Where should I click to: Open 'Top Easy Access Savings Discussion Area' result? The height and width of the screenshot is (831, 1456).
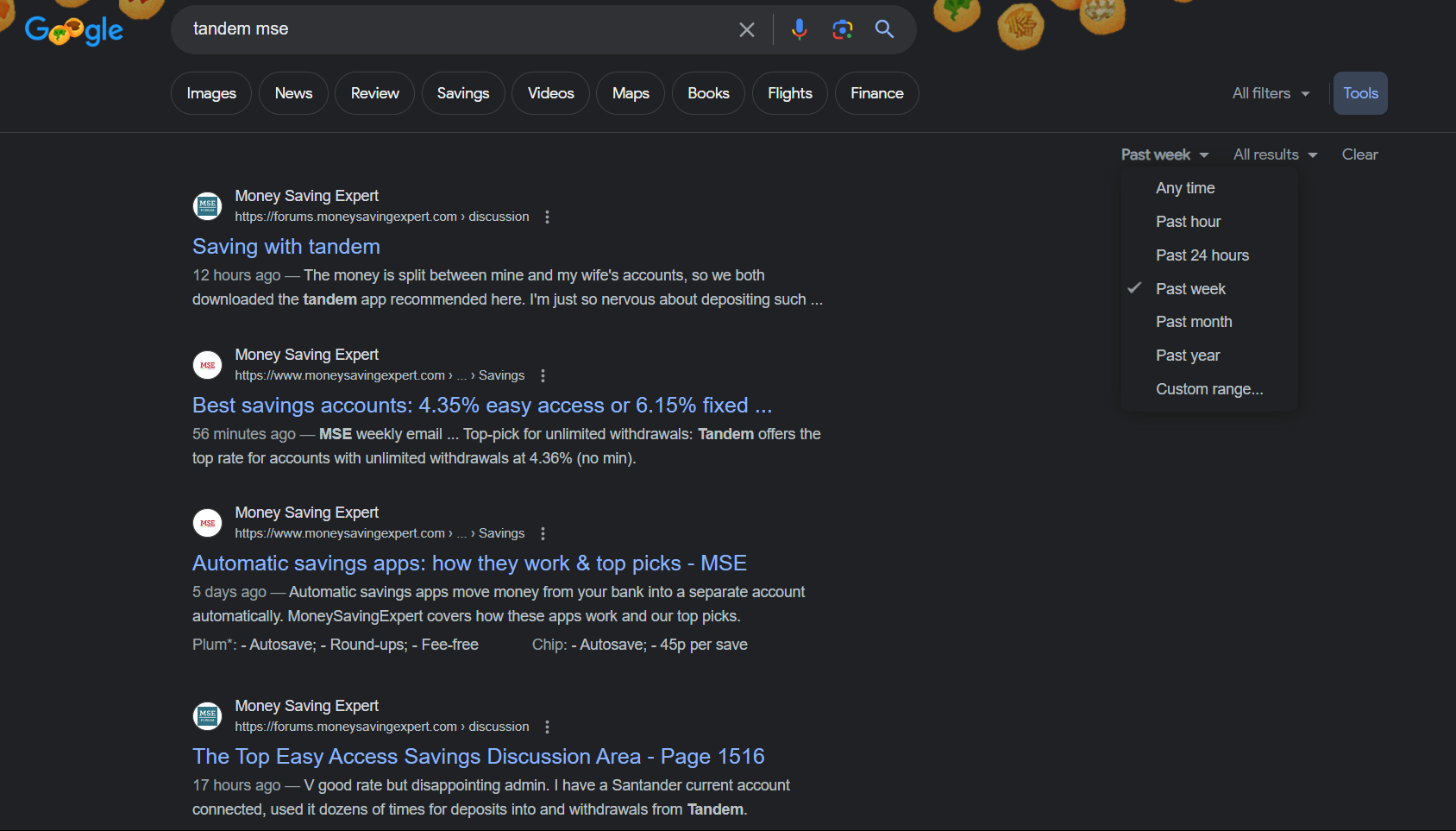479,757
